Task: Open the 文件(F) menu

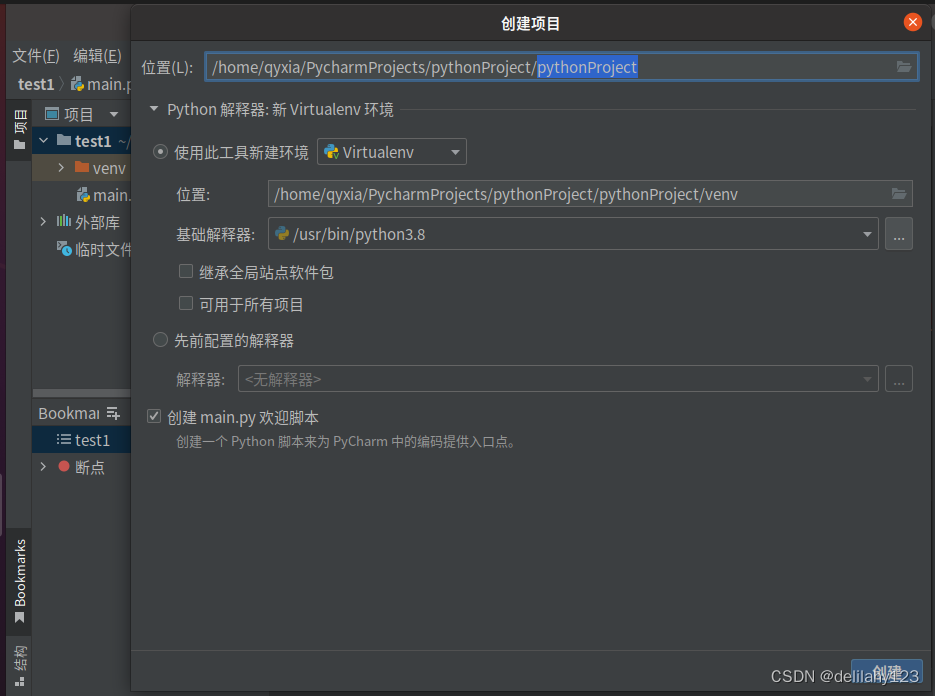Action: (x=36, y=56)
